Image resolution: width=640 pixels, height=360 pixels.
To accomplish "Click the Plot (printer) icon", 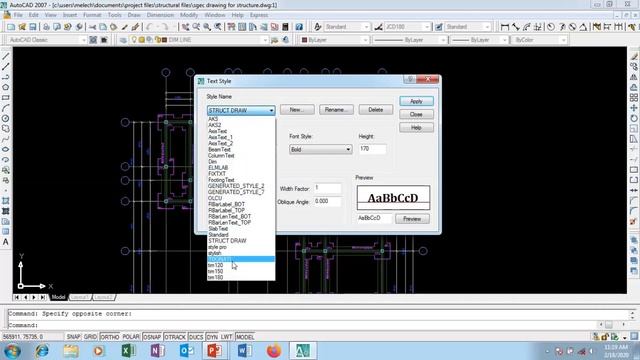I will tap(46, 27).
